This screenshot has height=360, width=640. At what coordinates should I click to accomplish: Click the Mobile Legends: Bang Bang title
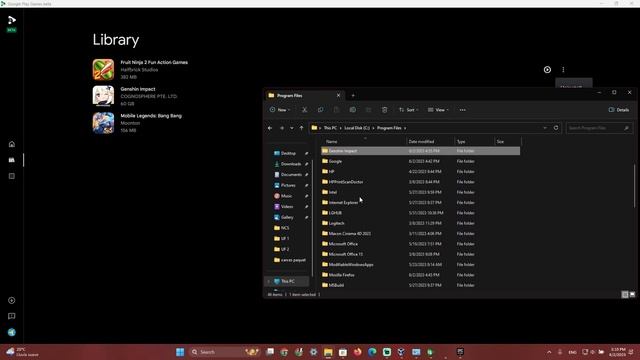point(151,116)
